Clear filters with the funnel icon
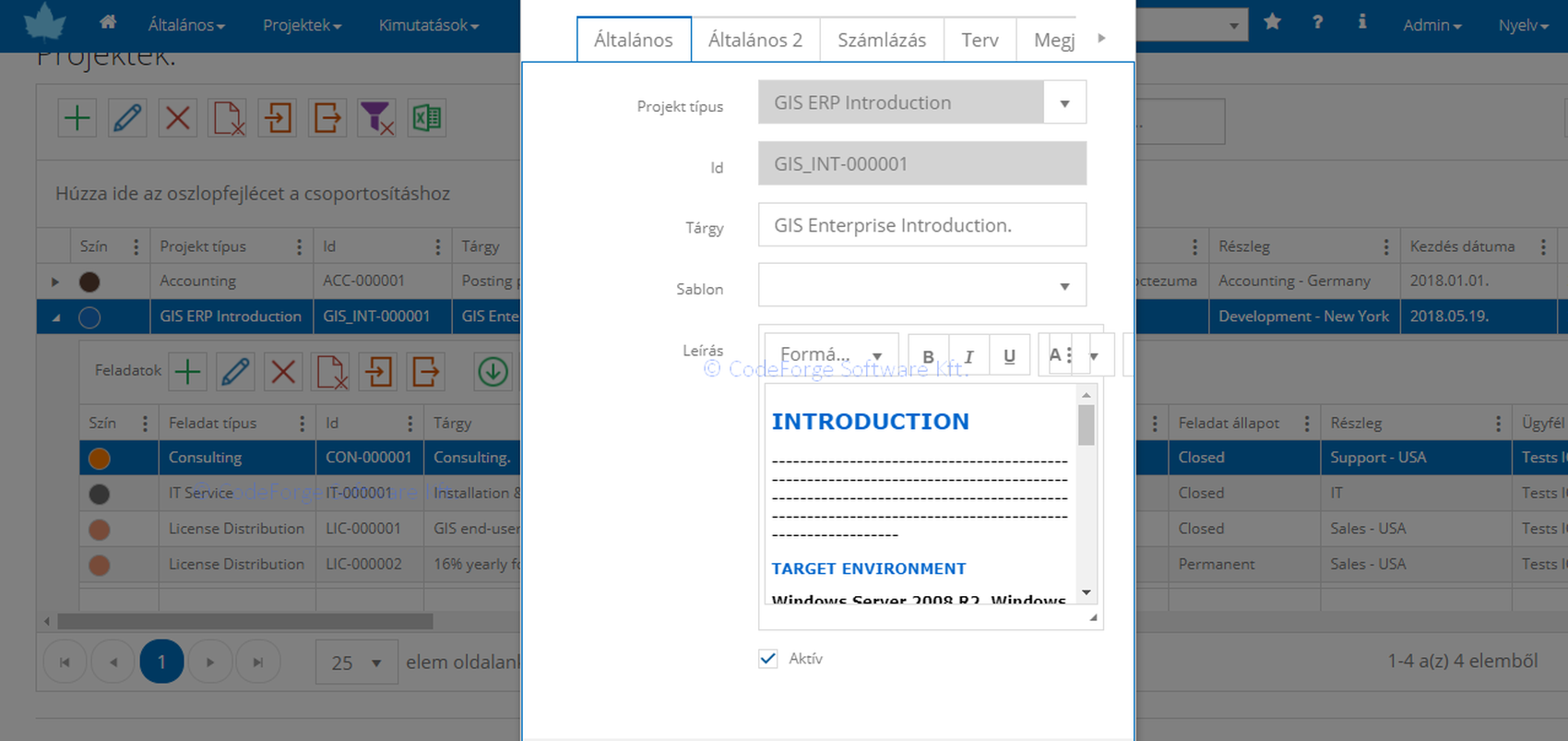The image size is (1568, 741). (x=376, y=118)
